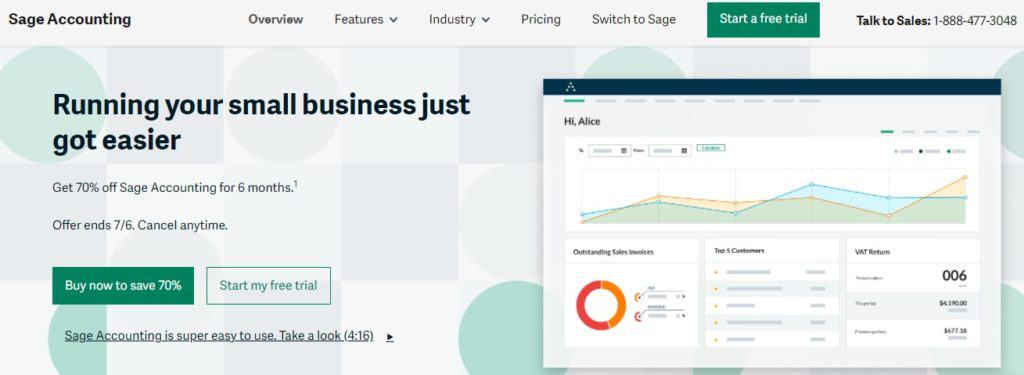Click the Start a free trial button
1024x375 pixels.
coord(763,20)
